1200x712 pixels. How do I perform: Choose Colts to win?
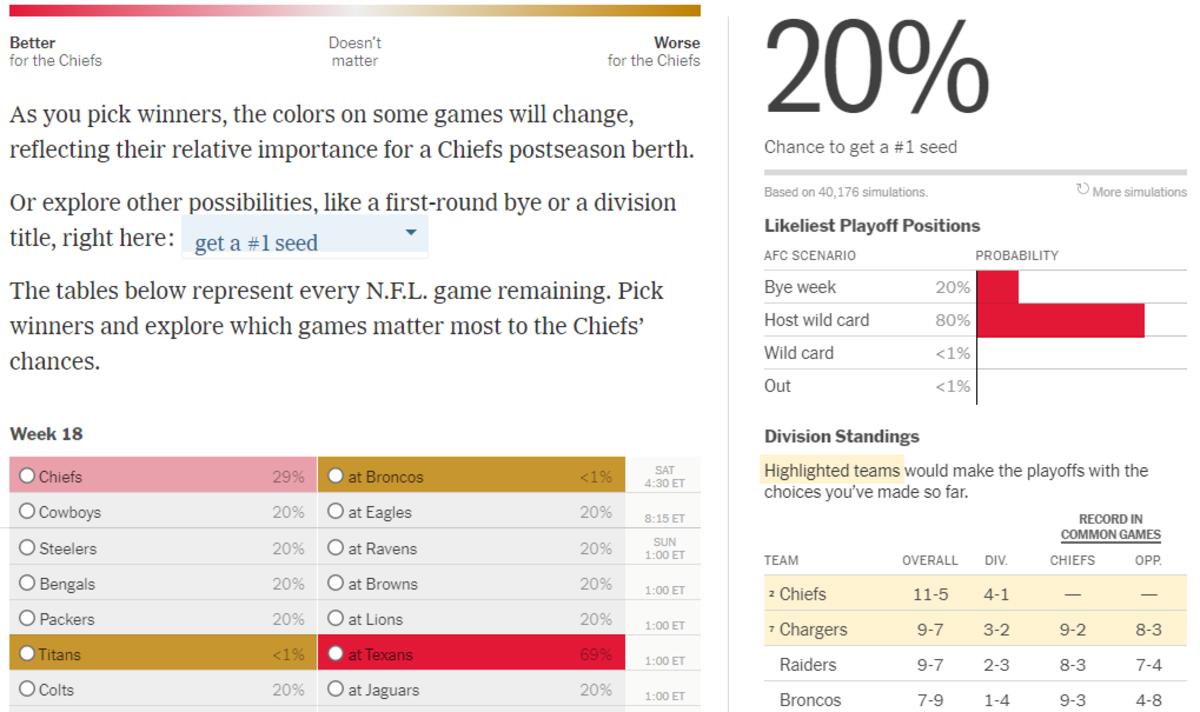click(27, 689)
